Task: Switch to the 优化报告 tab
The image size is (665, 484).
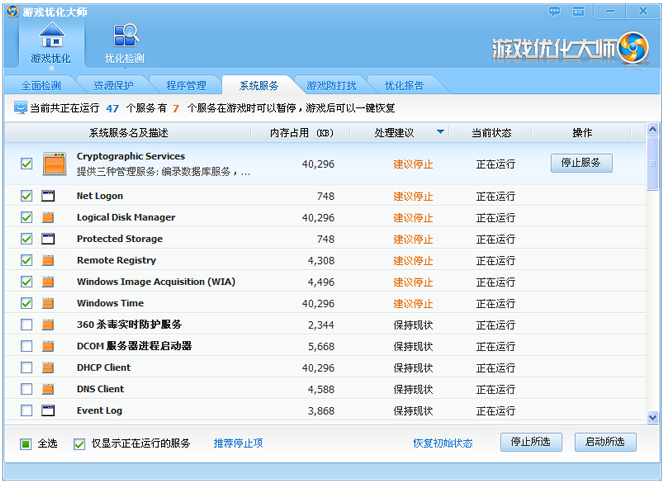Action: click(404, 86)
